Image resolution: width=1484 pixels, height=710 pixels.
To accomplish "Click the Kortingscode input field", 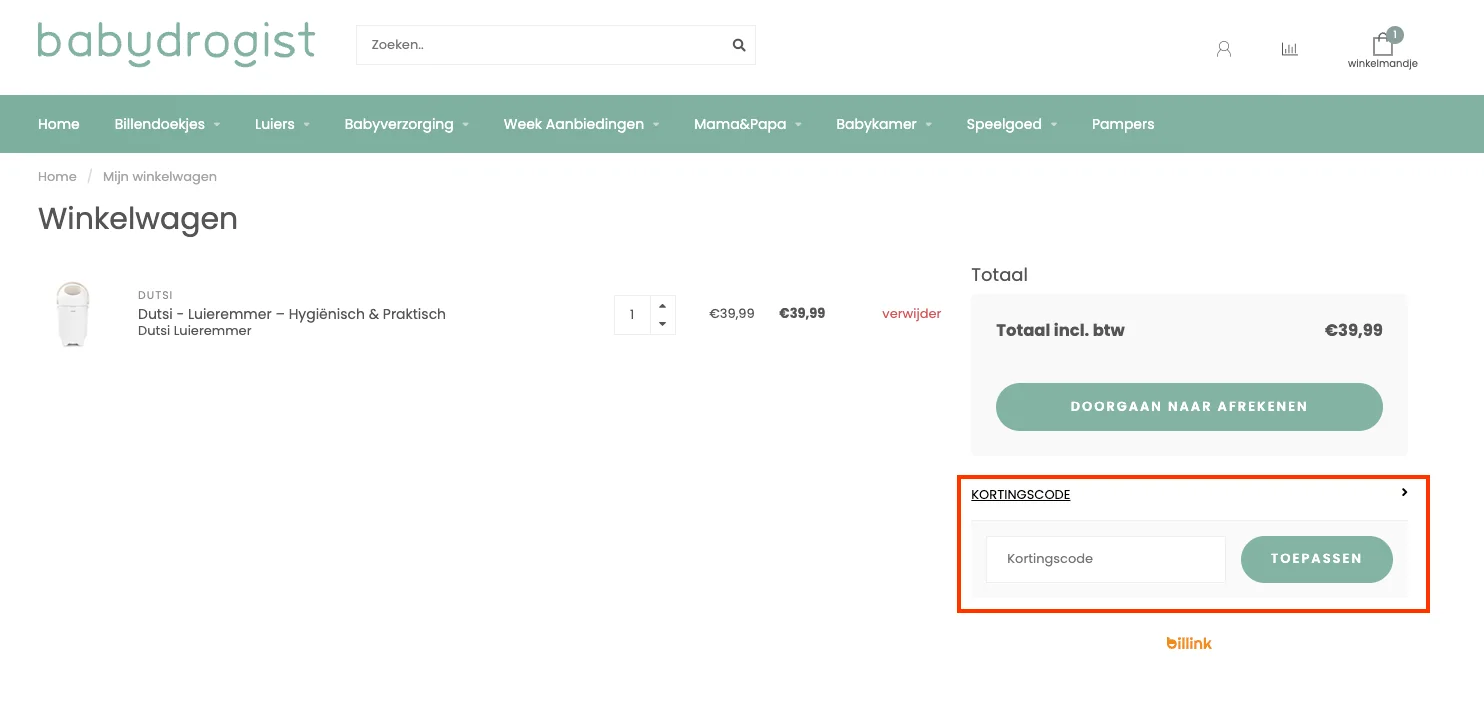I will click(1105, 559).
